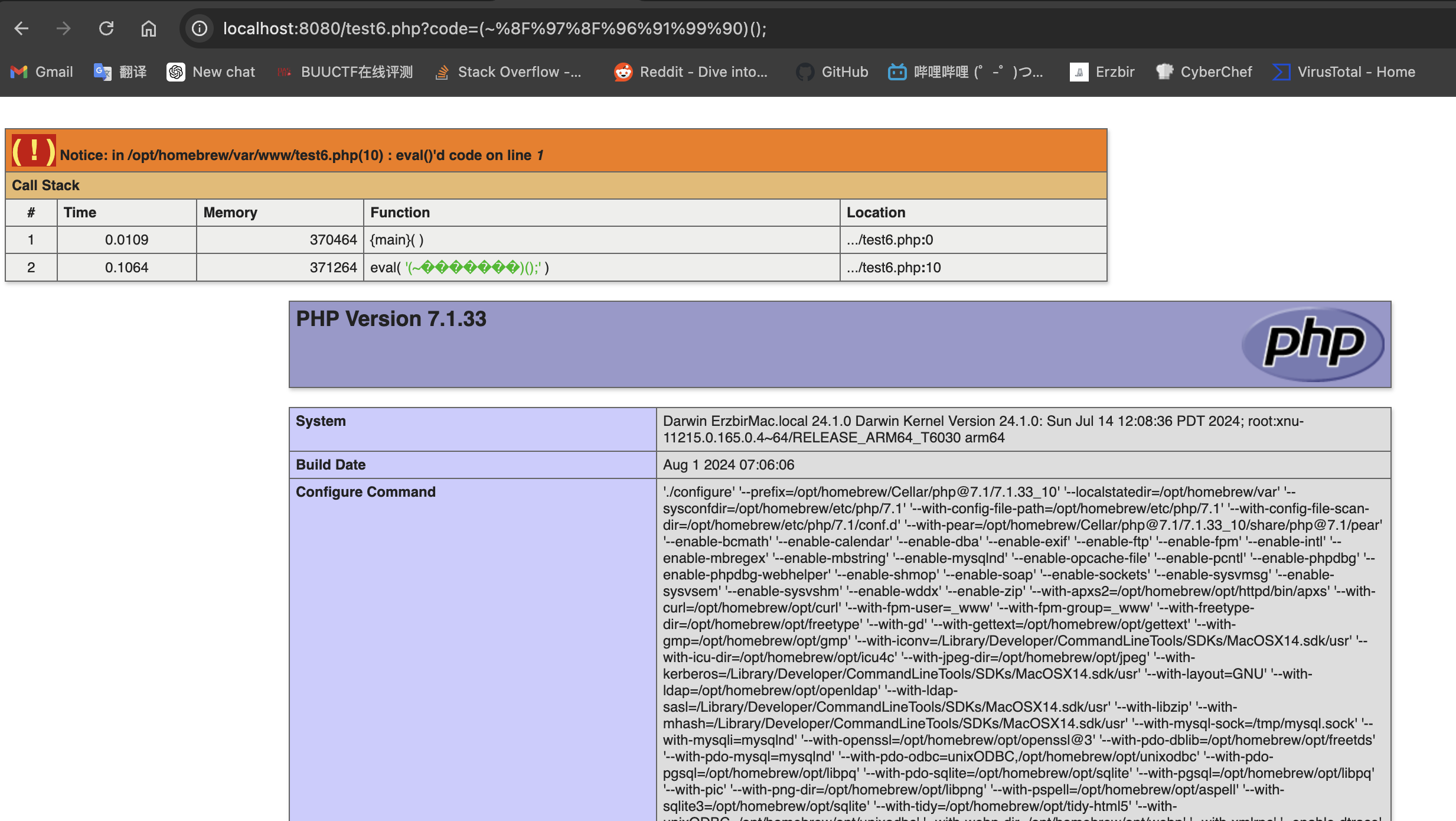Image resolution: width=1456 pixels, height=821 pixels.
Task: Open the VirusTotal - Home bookmark
Action: (x=1344, y=72)
